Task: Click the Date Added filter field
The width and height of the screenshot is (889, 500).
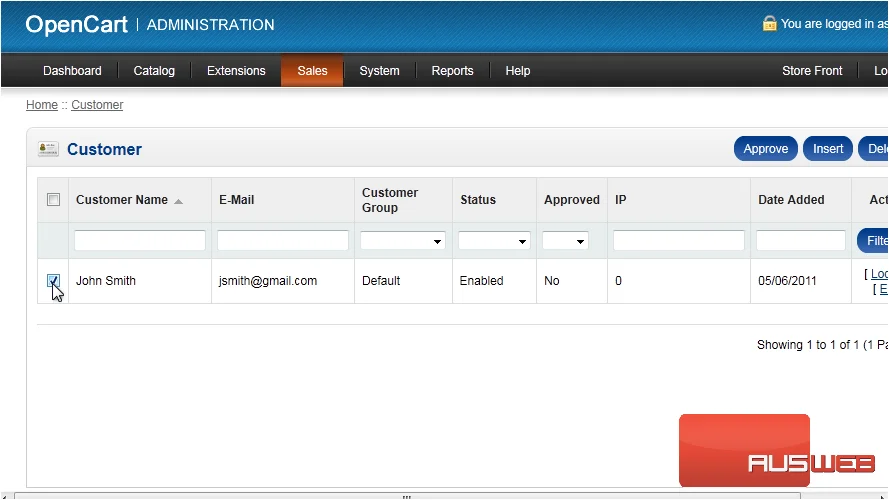Action: pyautogui.click(x=801, y=240)
